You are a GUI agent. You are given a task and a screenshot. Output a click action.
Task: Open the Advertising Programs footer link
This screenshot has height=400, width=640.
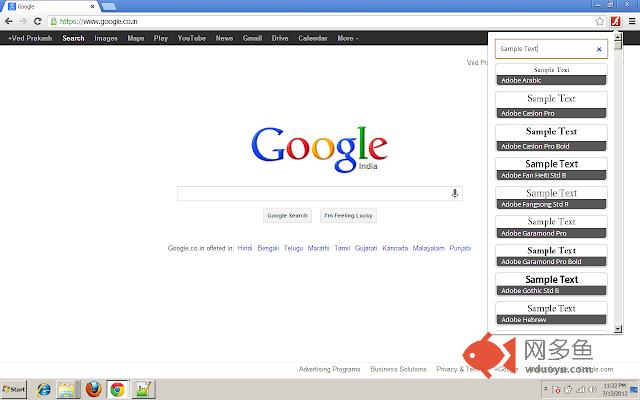[329, 369]
